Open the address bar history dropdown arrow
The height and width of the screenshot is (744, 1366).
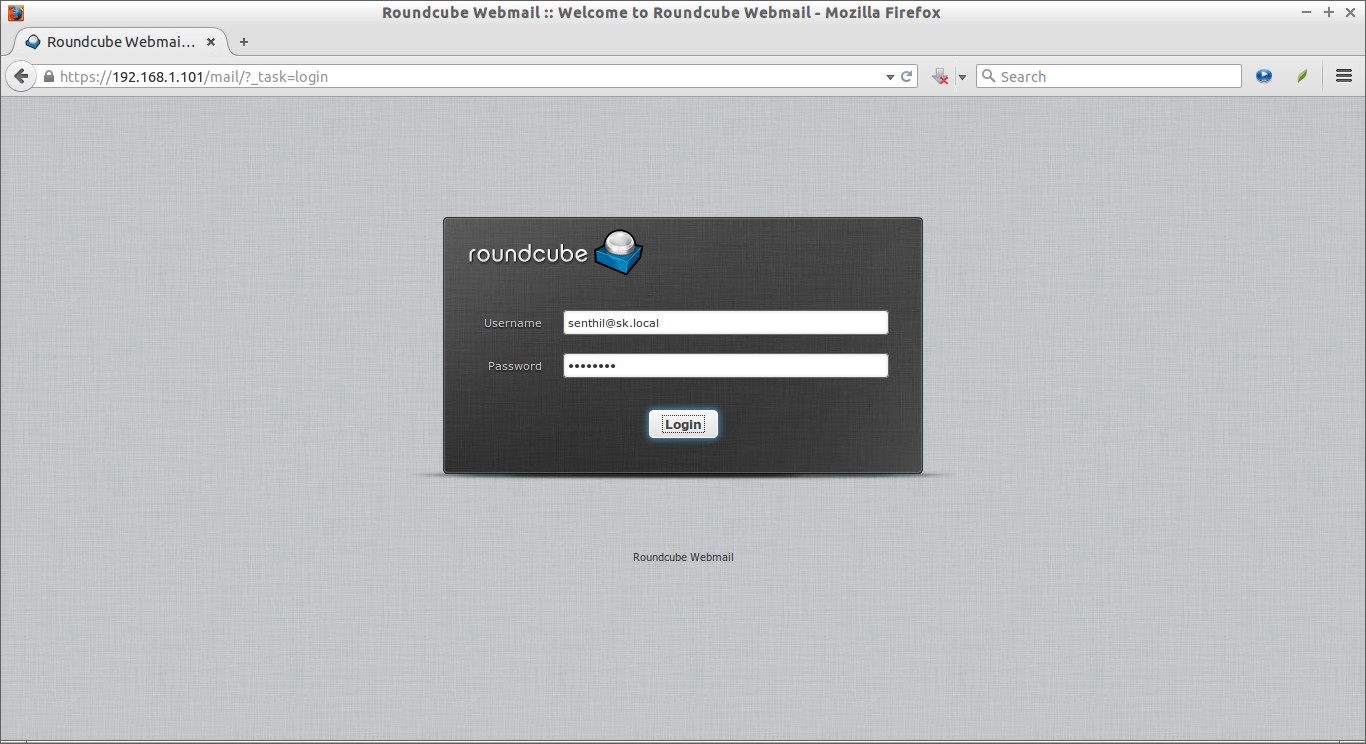(890, 77)
